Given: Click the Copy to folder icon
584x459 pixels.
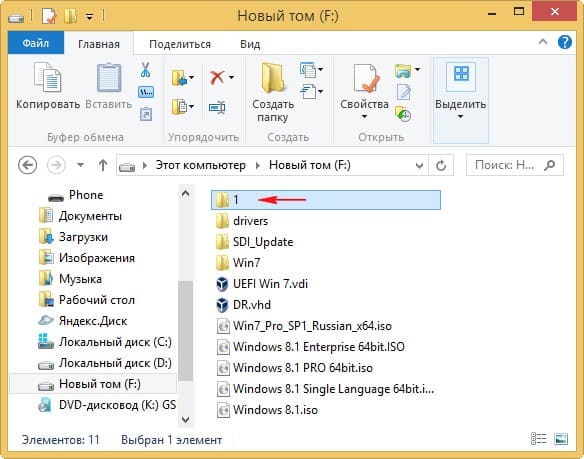Looking at the screenshot, I should [179, 107].
